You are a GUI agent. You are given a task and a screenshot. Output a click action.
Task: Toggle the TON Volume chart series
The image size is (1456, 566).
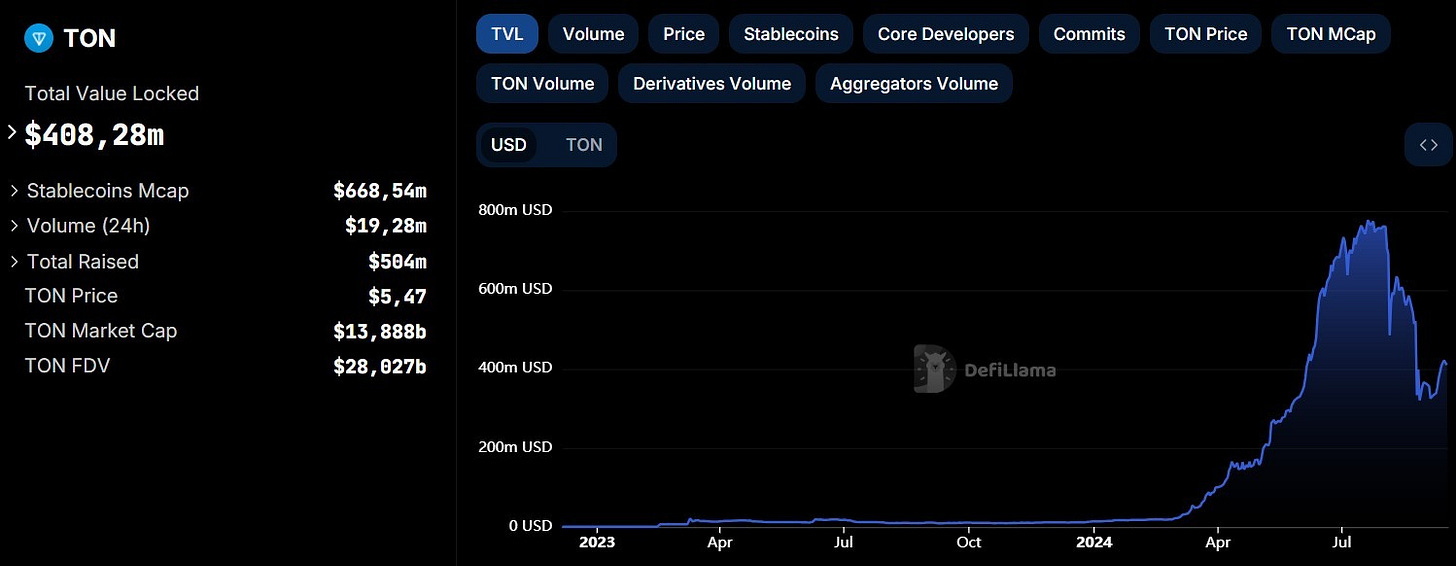(x=543, y=84)
